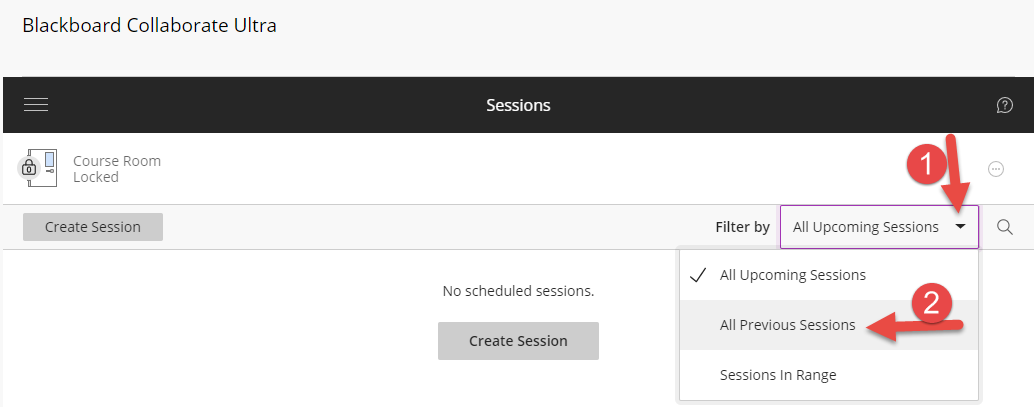Click checkmark beside All Upcoming Sessions
Image resolution: width=1034 pixels, height=407 pixels.
coord(700,275)
